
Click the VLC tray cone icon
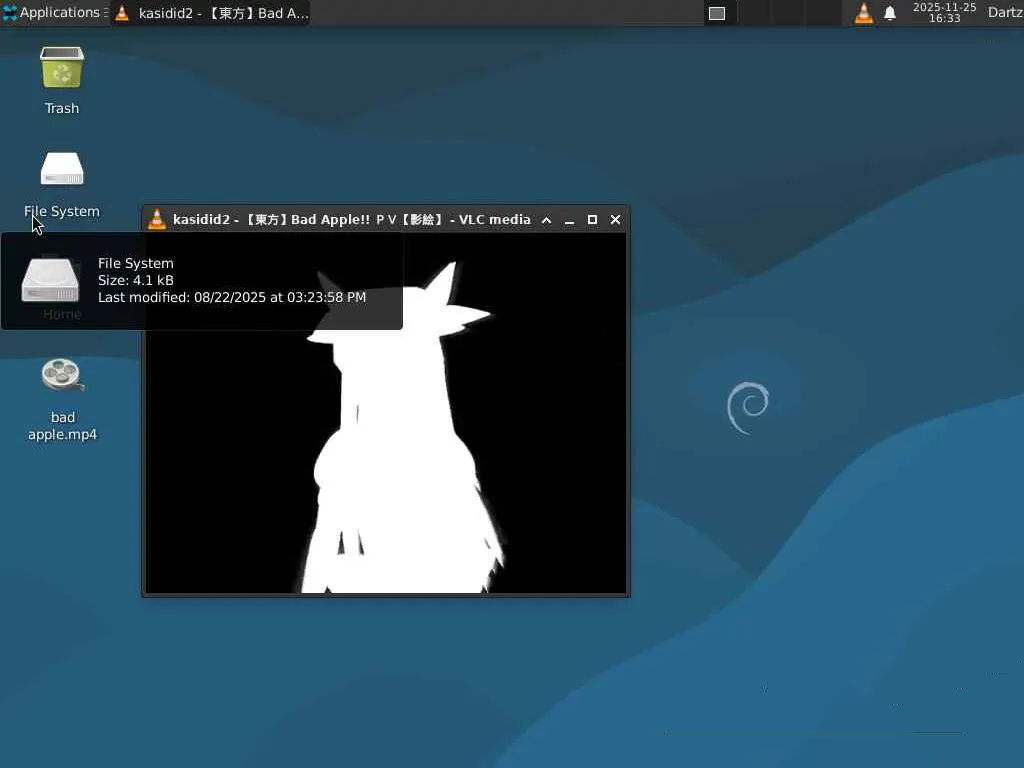pyautogui.click(x=864, y=13)
